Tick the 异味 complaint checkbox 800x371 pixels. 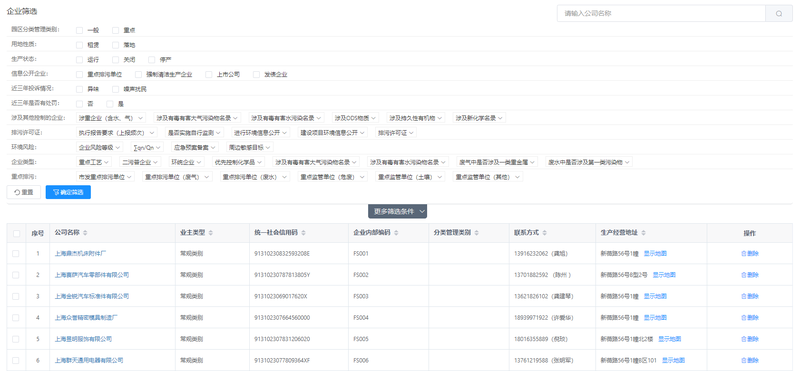point(80,89)
